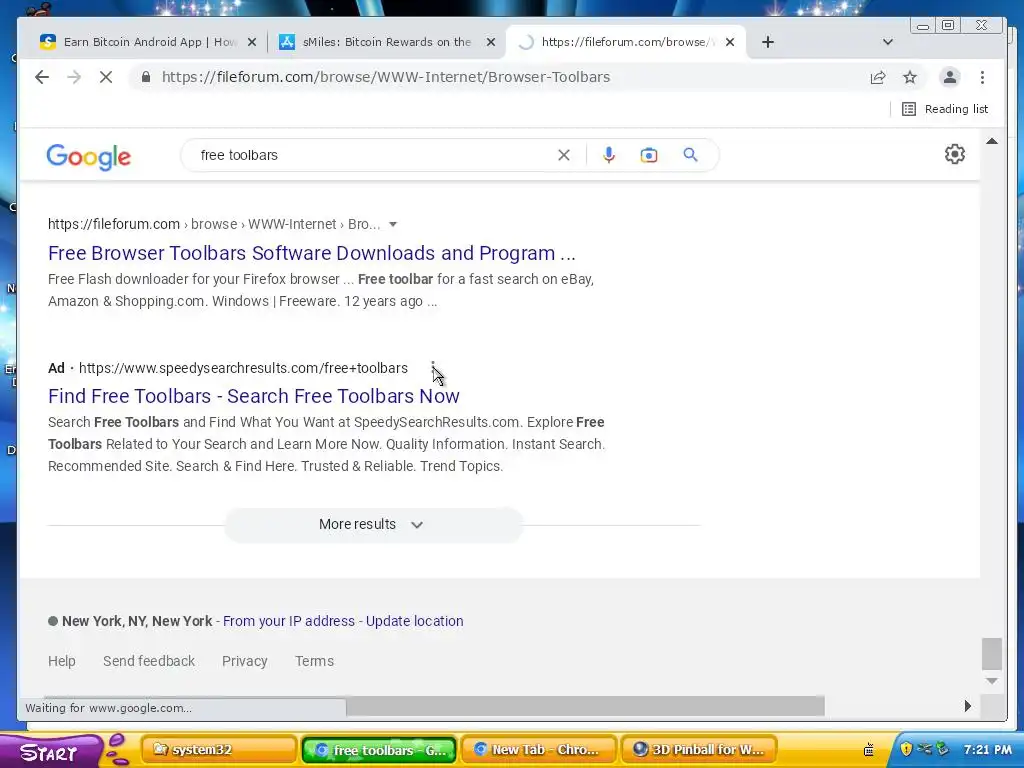The width and height of the screenshot is (1024, 768).
Task: Open the Start menu
Action: pyautogui.click(x=51, y=751)
